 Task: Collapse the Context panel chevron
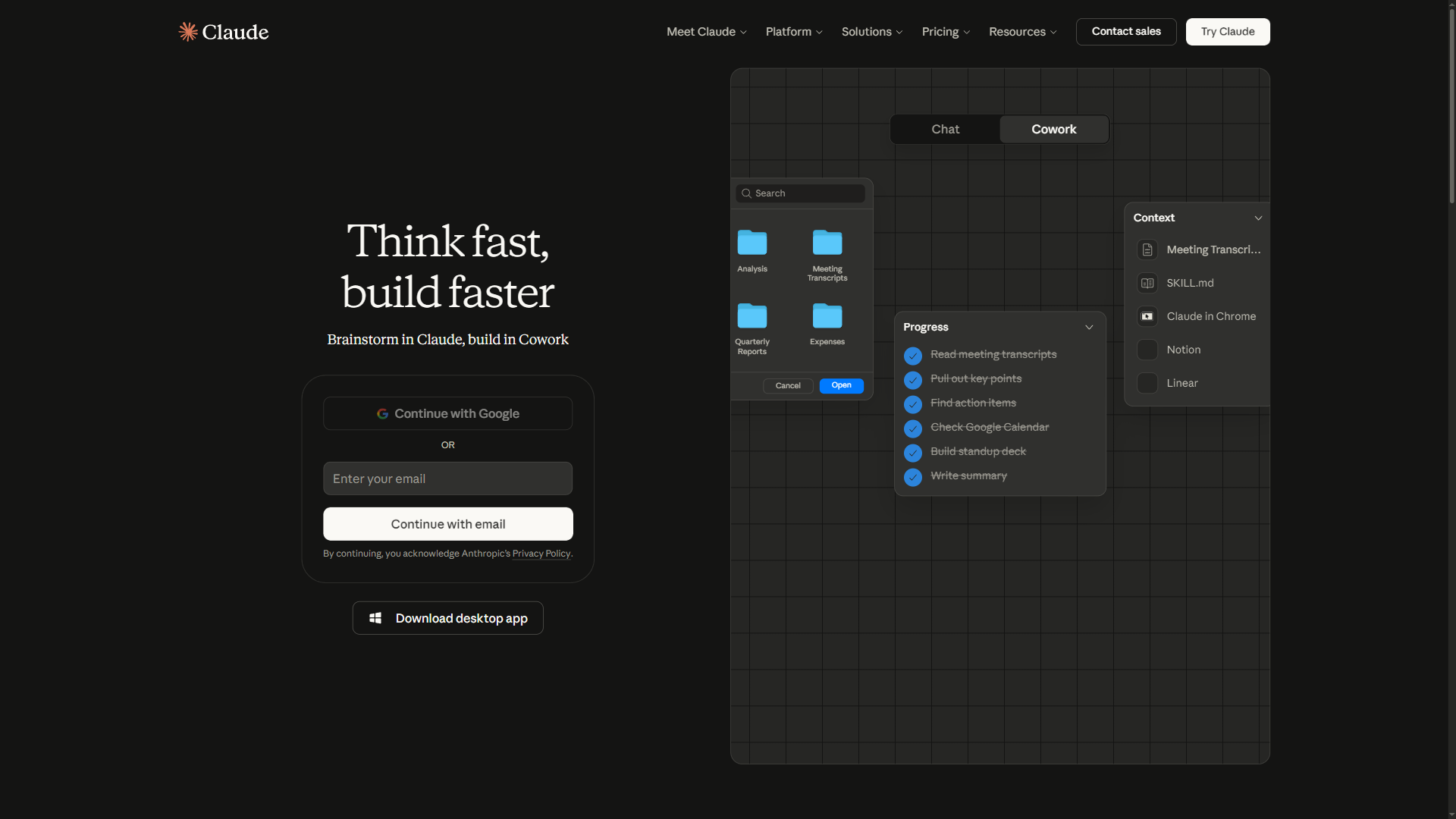[1258, 218]
